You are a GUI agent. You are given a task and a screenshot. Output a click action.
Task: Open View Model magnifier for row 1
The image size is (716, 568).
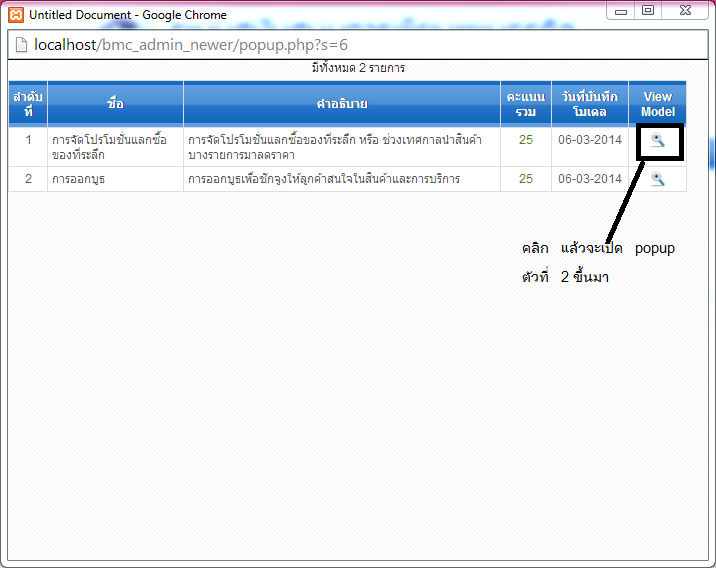click(x=658, y=140)
